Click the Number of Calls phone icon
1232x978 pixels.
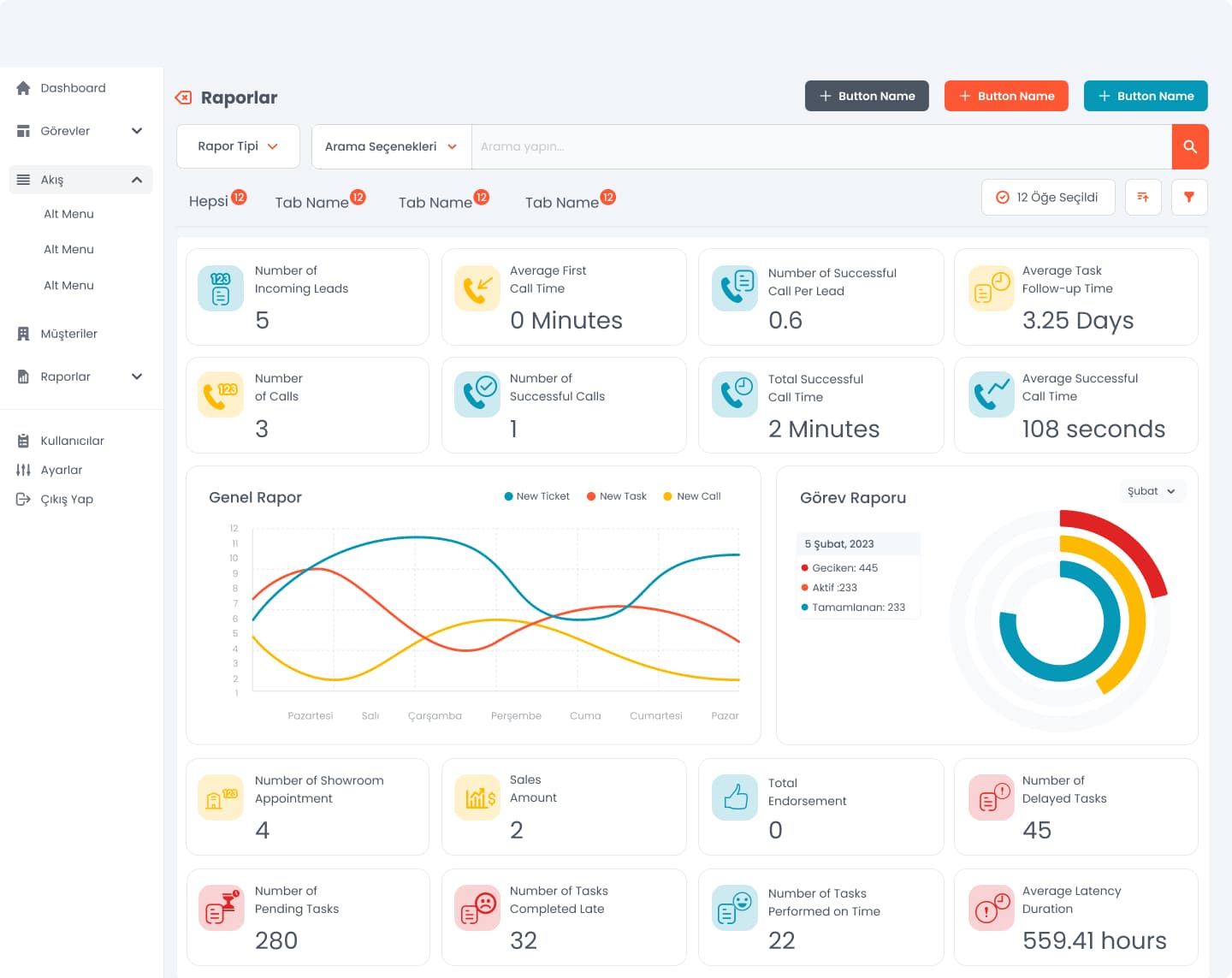(x=221, y=394)
